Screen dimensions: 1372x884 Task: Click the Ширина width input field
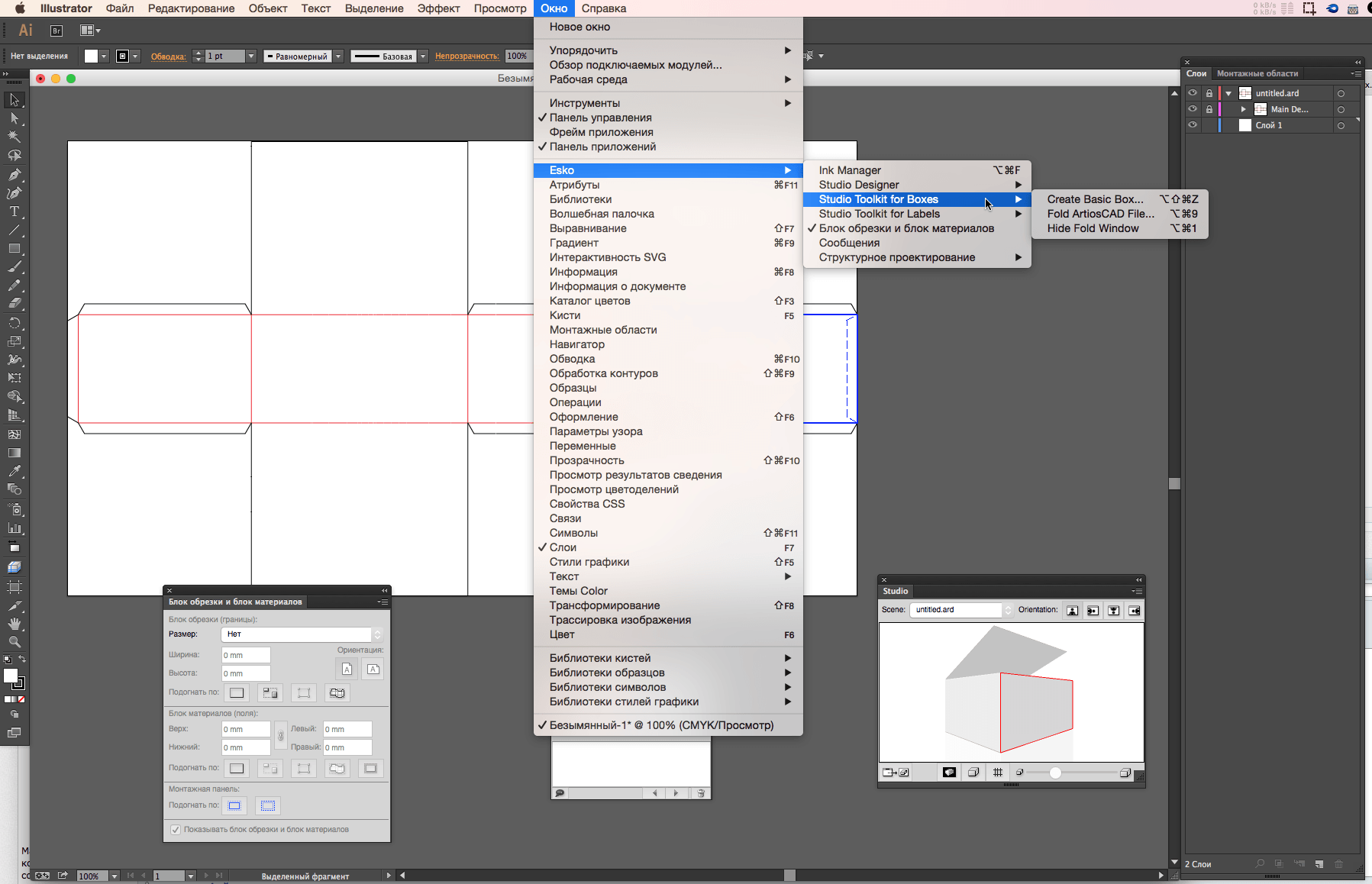click(246, 655)
